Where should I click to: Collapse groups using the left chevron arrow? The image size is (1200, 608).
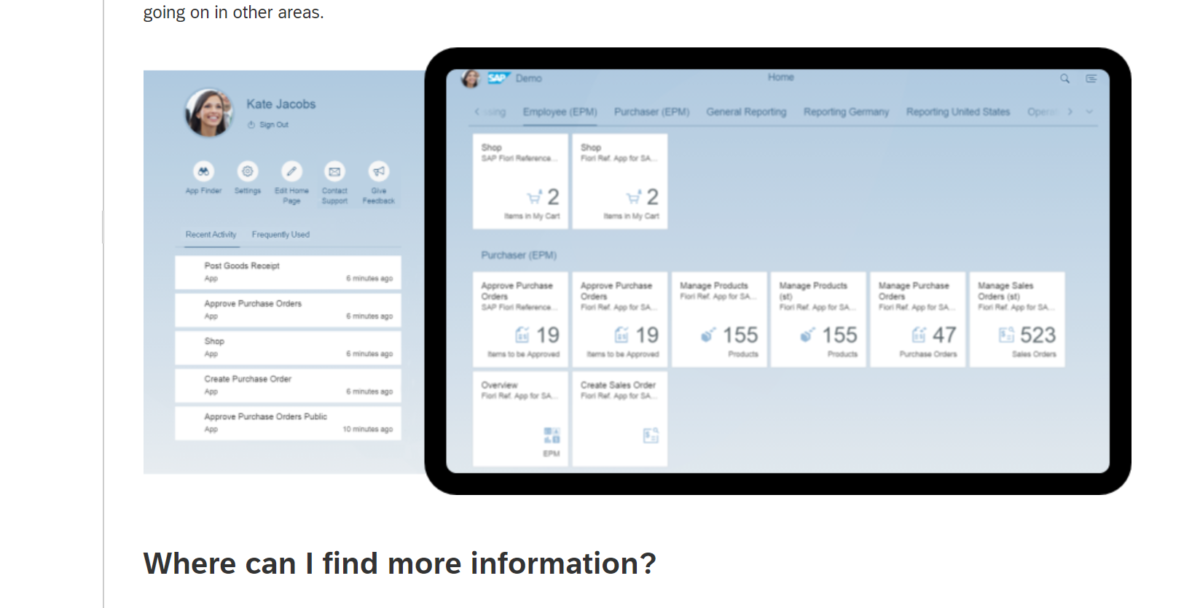pos(477,112)
